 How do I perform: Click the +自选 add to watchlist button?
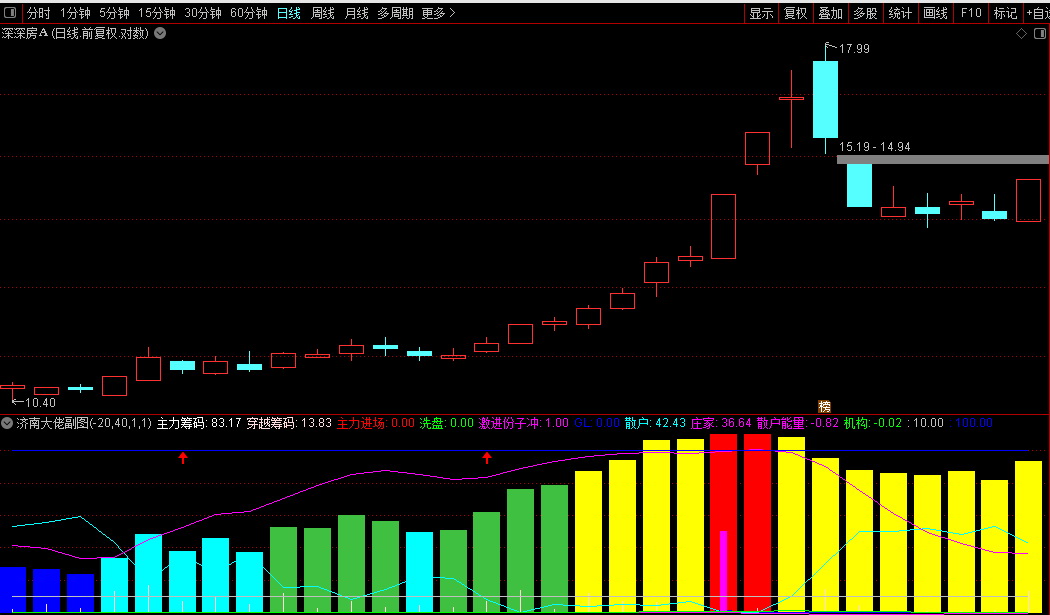click(x=1037, y=13)
